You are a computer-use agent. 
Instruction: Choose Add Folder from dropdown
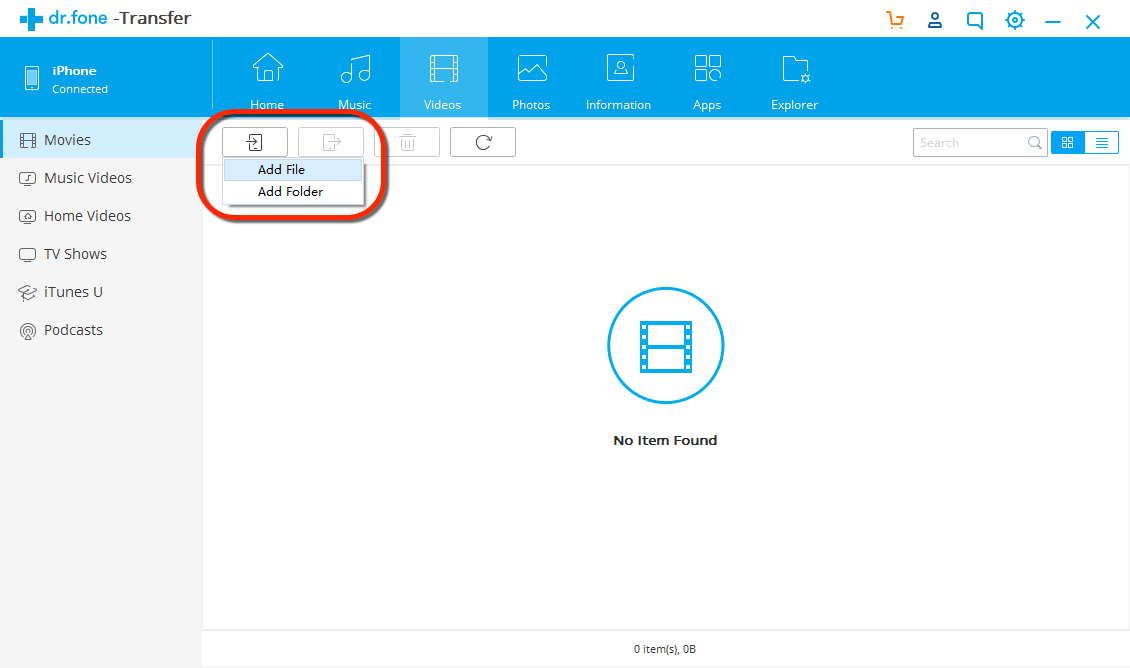click(293, 192)
